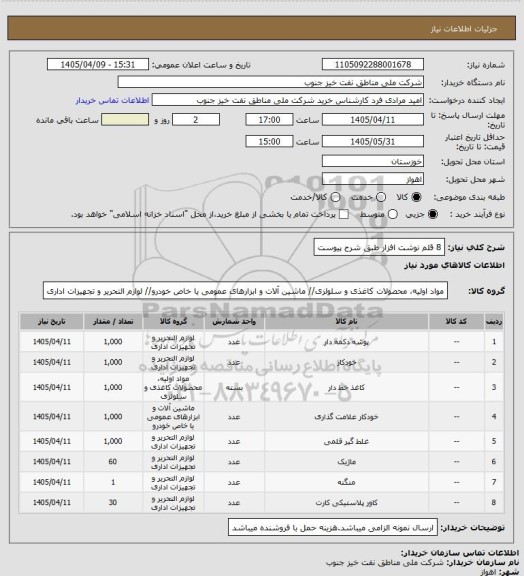
Task: Click the کد کالا column header
Action: pos(456,321)
